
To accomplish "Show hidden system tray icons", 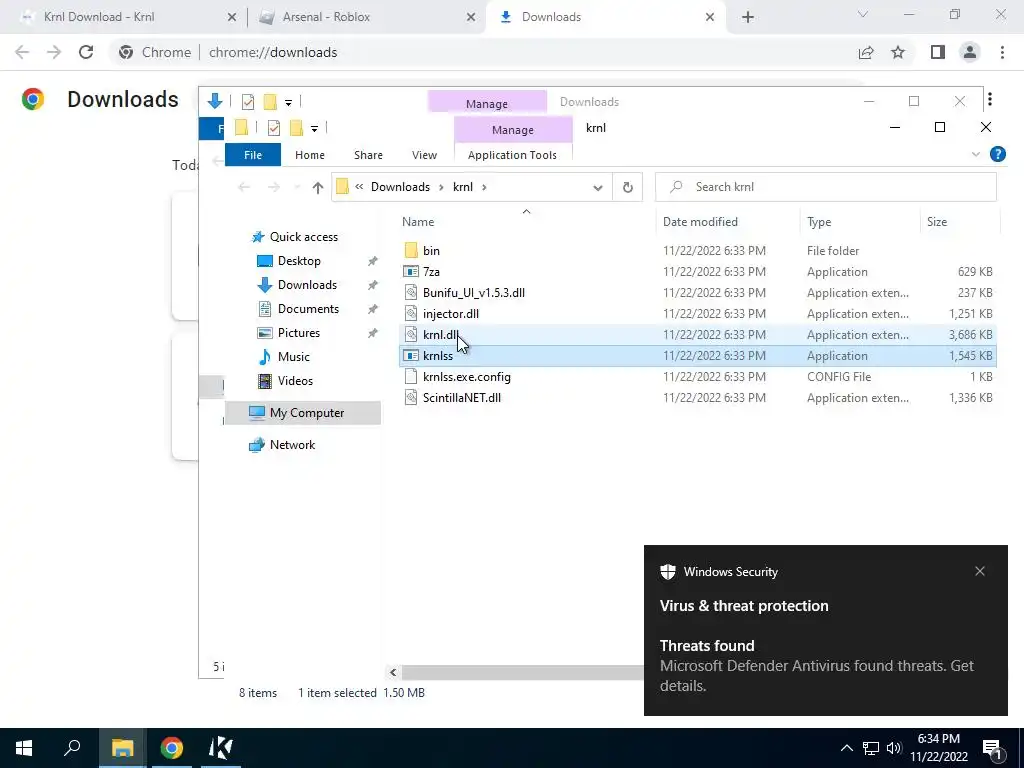I will point(846,748).
